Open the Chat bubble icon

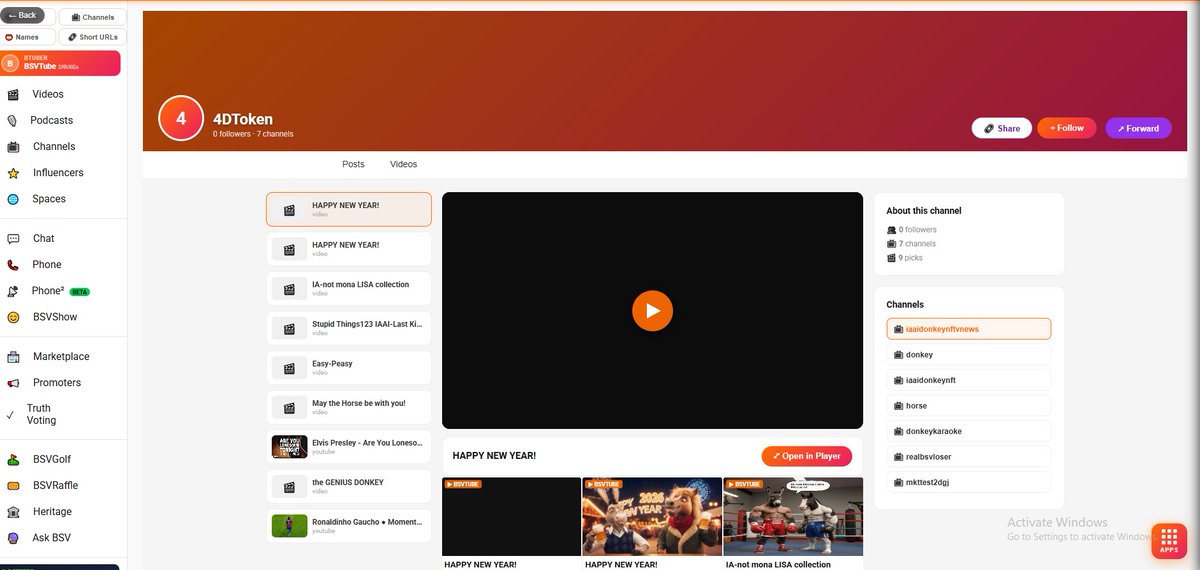pos(13,239)
